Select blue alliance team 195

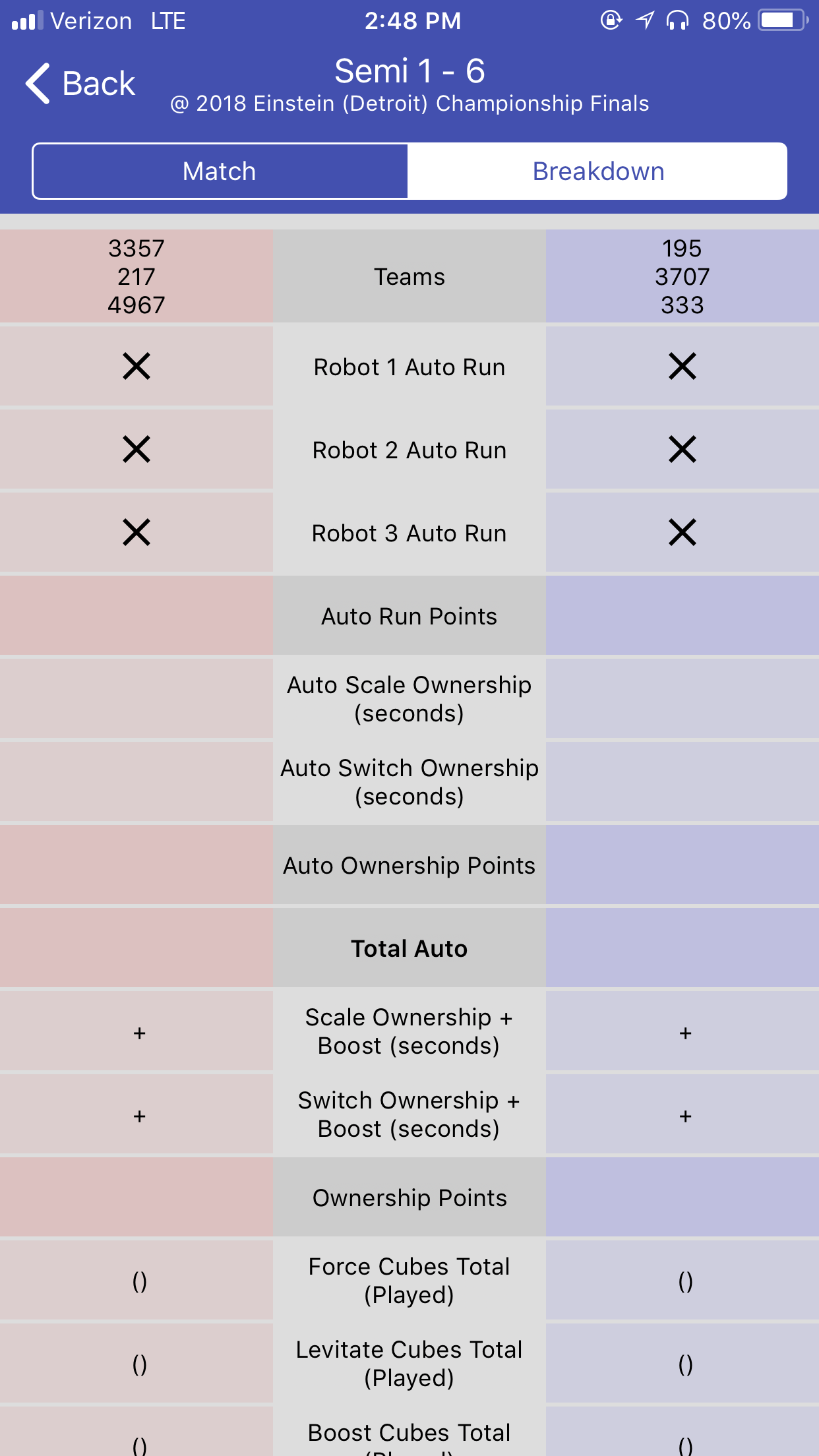[x=682, y=249]
